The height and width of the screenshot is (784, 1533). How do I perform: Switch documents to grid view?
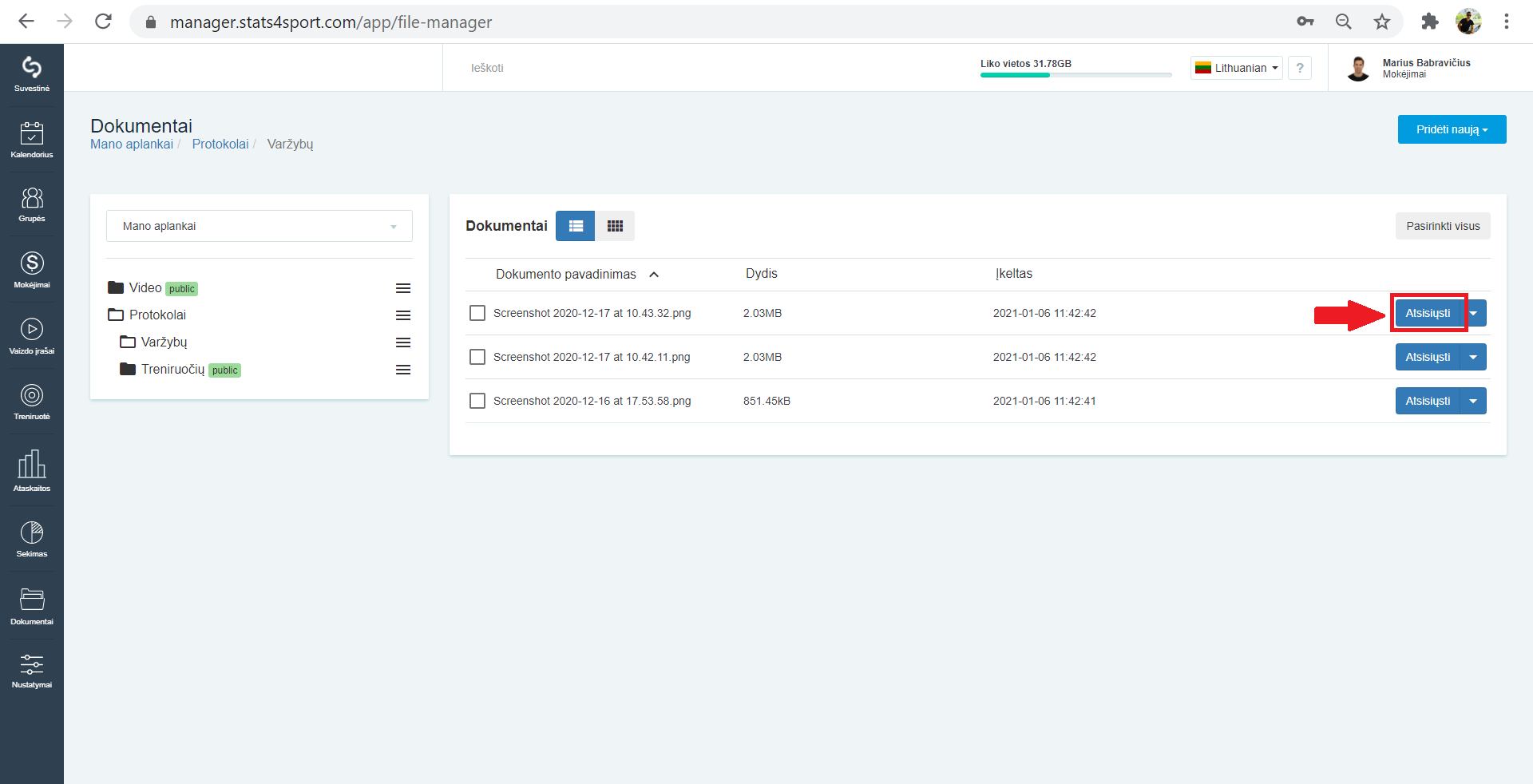(x=615, y=226)
